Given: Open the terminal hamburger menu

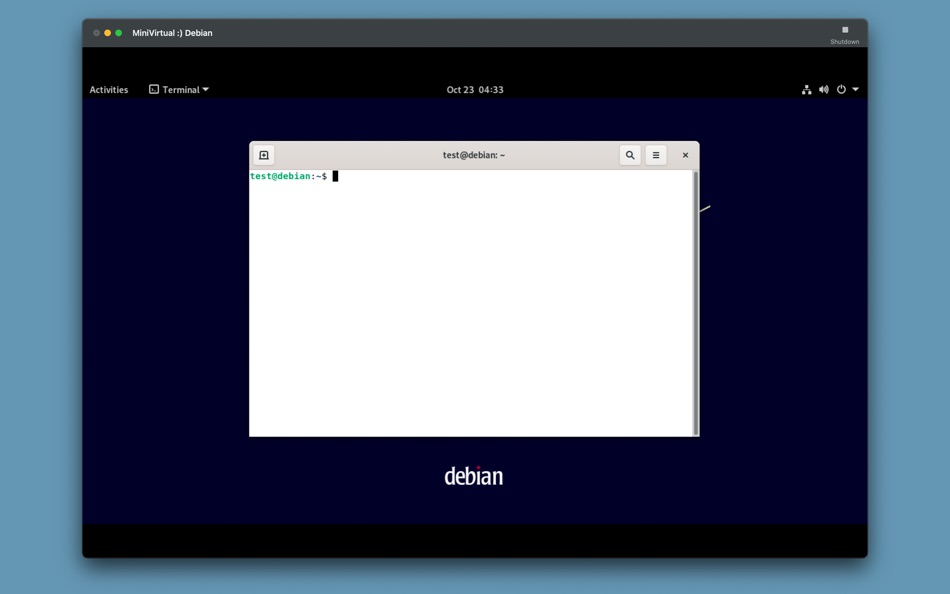Looking at the screenshot, I should tap(656, 155).
